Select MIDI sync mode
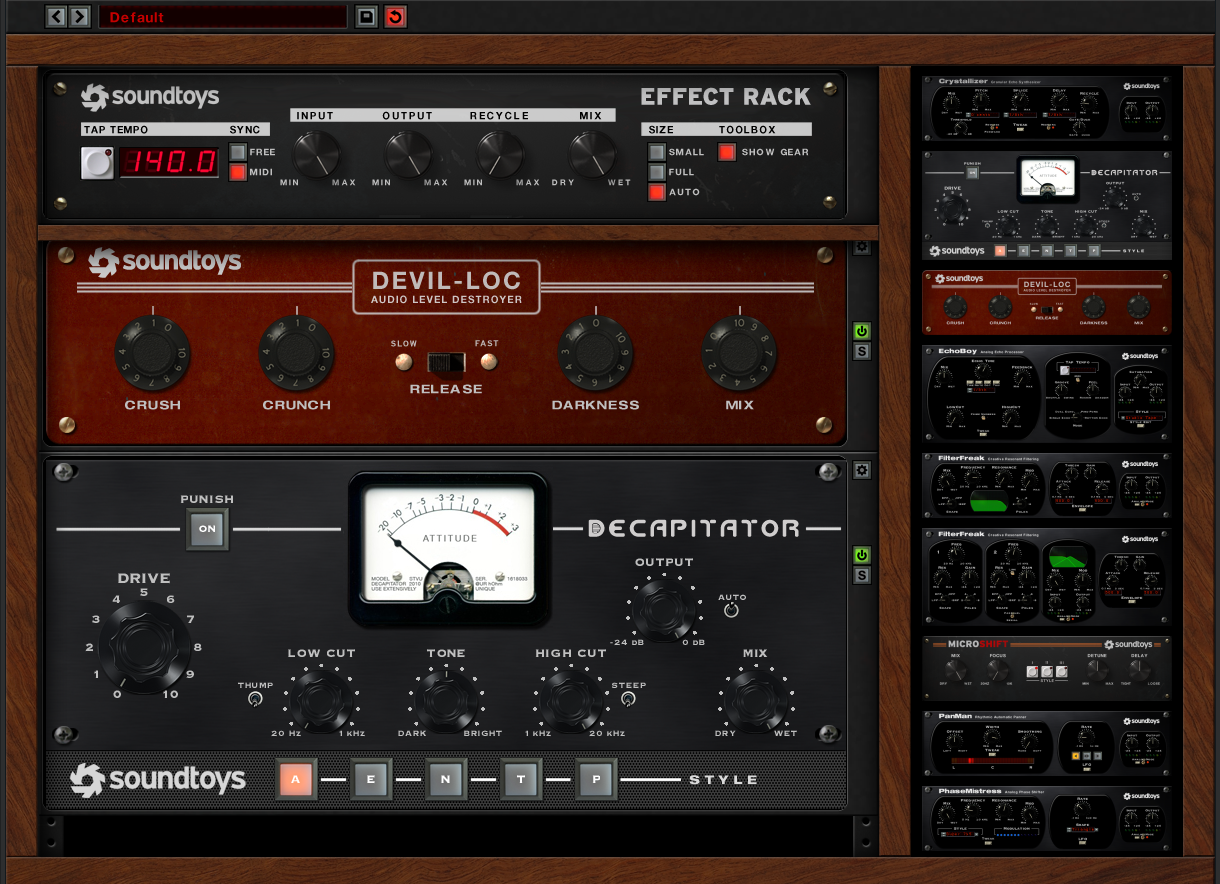This screenshot has width=1220, height=884. point(238,172)
